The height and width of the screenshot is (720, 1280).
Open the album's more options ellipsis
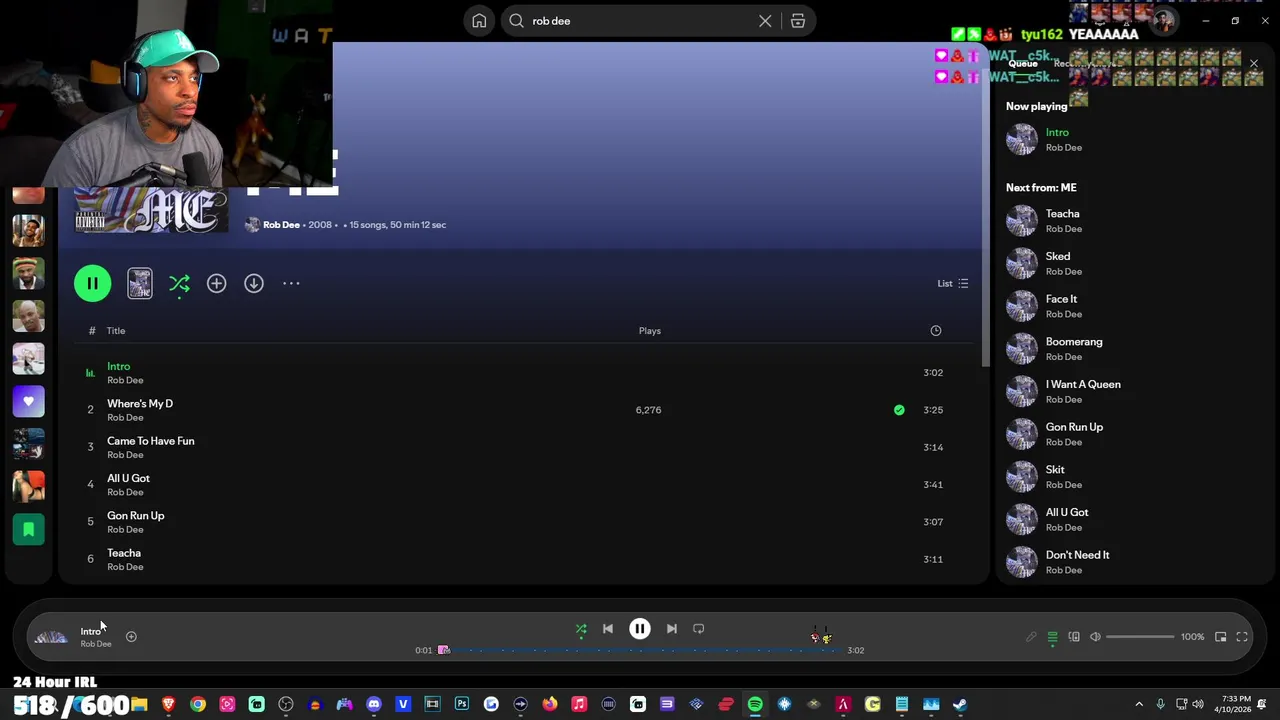pyautogui.click(x=291, y=284)
